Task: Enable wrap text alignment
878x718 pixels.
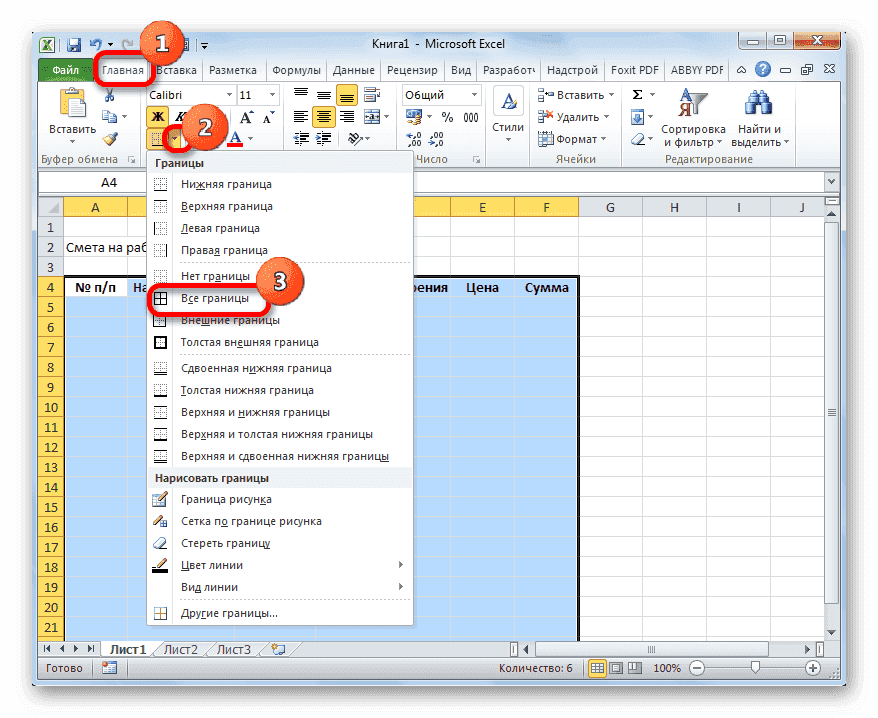Action: pos(371,93)
